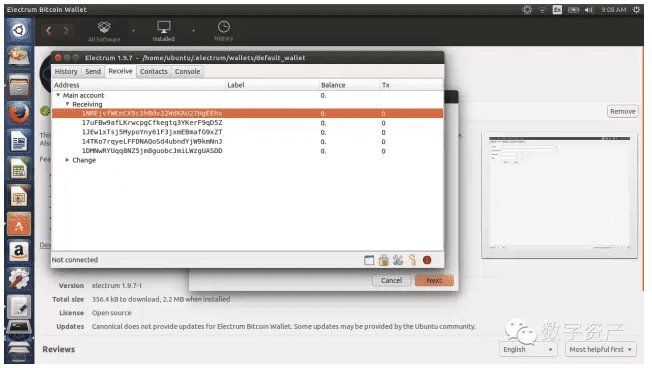Open LibreOffice Calc from the dock
Viewport: 652px width, 368px height.
(19, 170)
